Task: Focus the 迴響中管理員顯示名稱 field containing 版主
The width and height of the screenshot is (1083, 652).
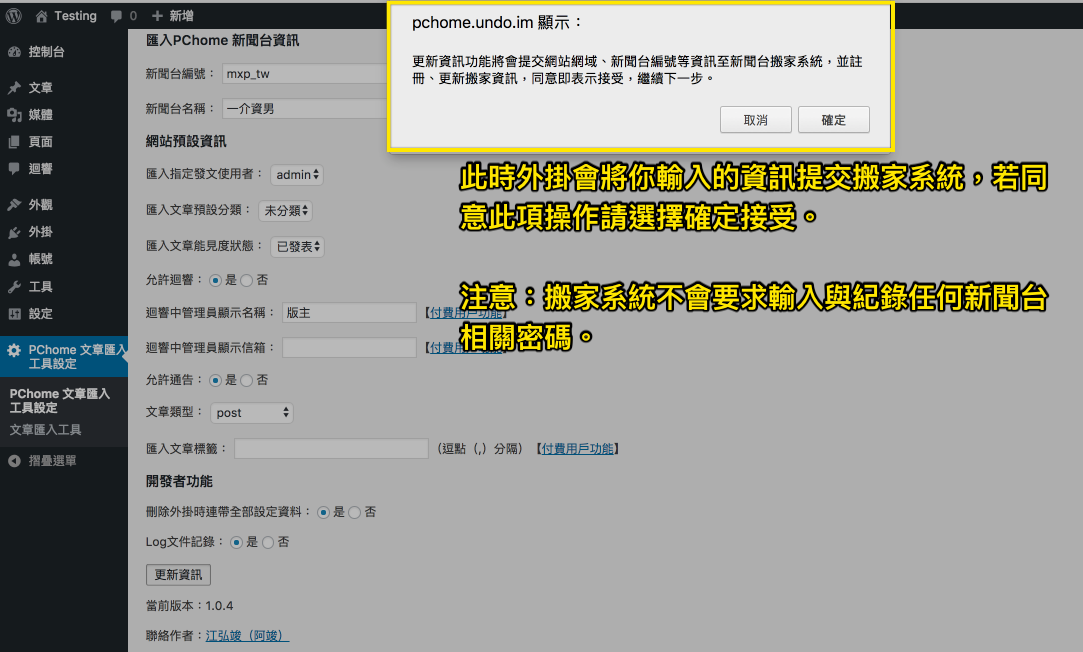Action: point(349,313)
